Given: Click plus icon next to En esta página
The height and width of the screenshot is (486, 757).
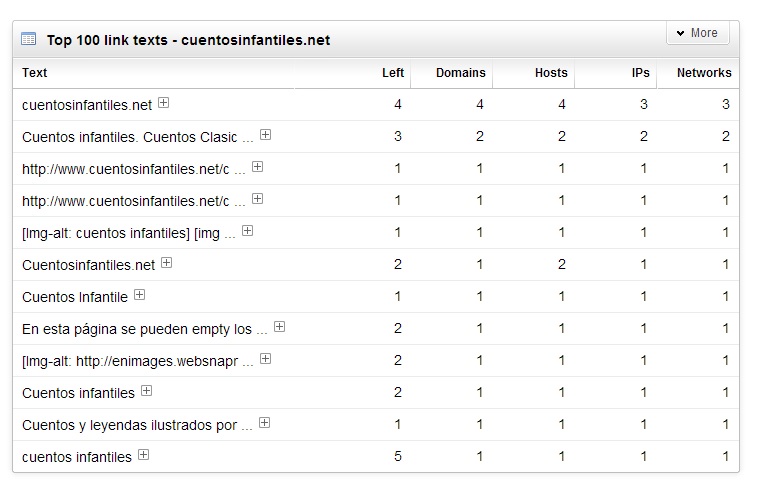Looking at the screenshot, I should 280,327.
